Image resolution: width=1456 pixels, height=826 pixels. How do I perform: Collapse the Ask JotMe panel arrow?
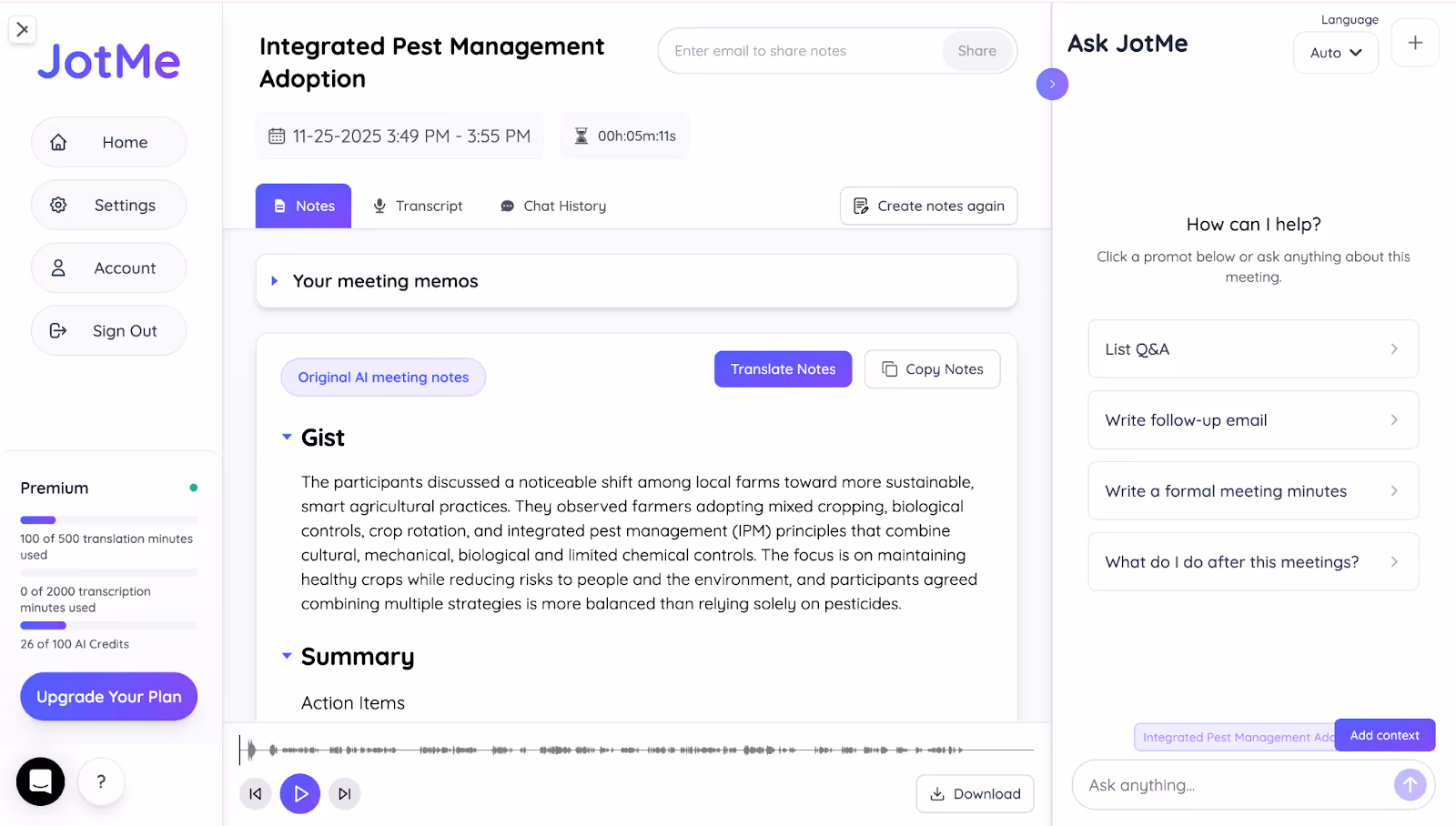(1052, 85)
